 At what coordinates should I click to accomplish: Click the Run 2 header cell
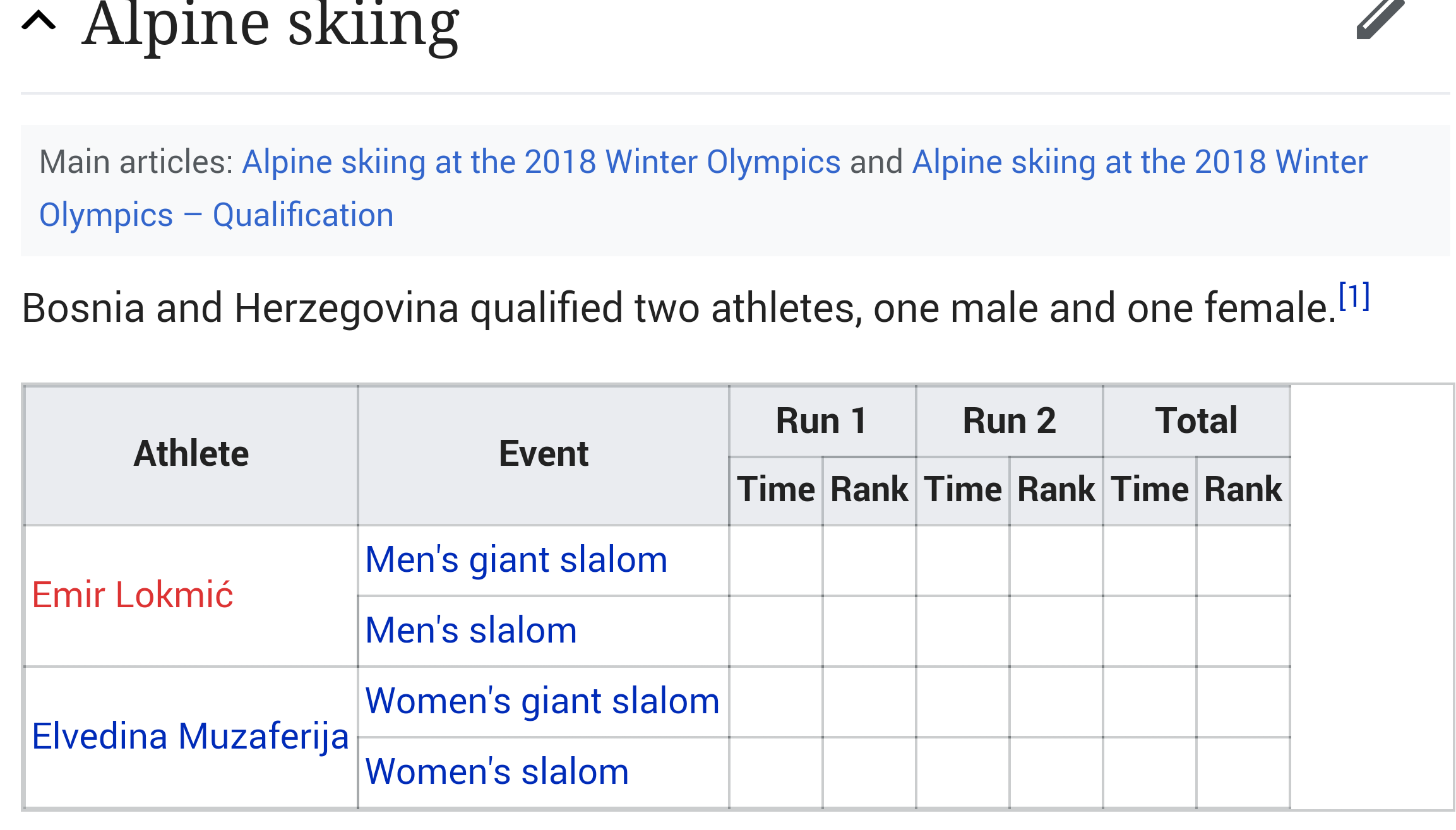1009,421
